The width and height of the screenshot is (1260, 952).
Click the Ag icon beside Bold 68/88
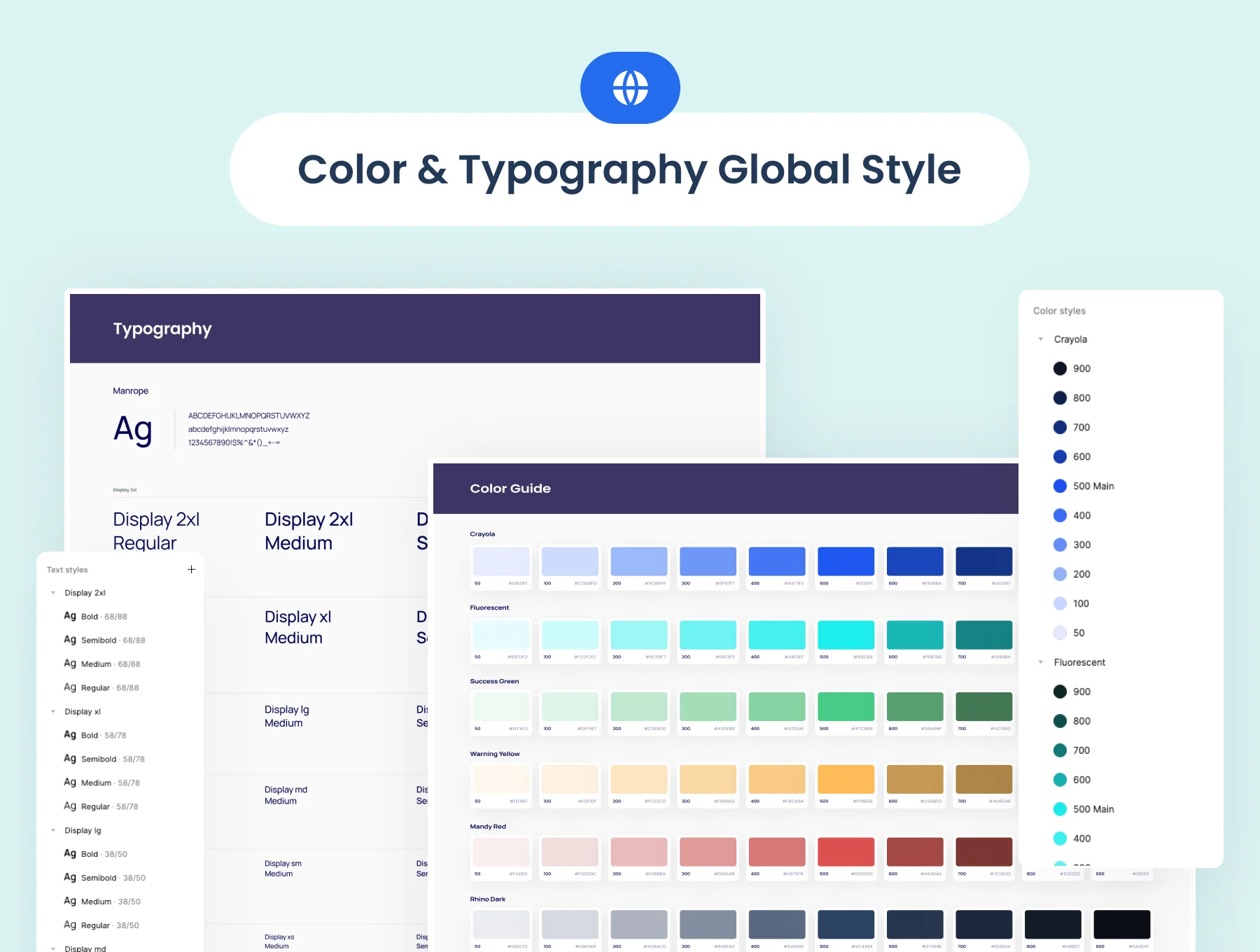70,616
